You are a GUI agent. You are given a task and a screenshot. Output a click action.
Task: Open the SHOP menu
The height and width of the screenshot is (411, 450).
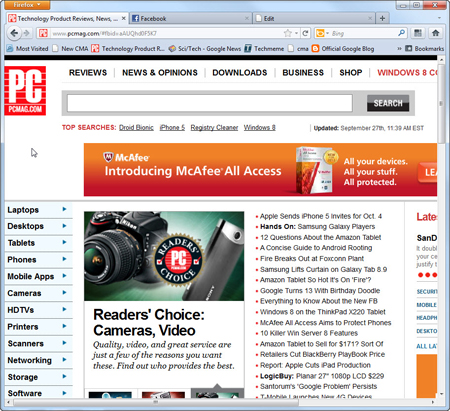click(x=351, y=72)
